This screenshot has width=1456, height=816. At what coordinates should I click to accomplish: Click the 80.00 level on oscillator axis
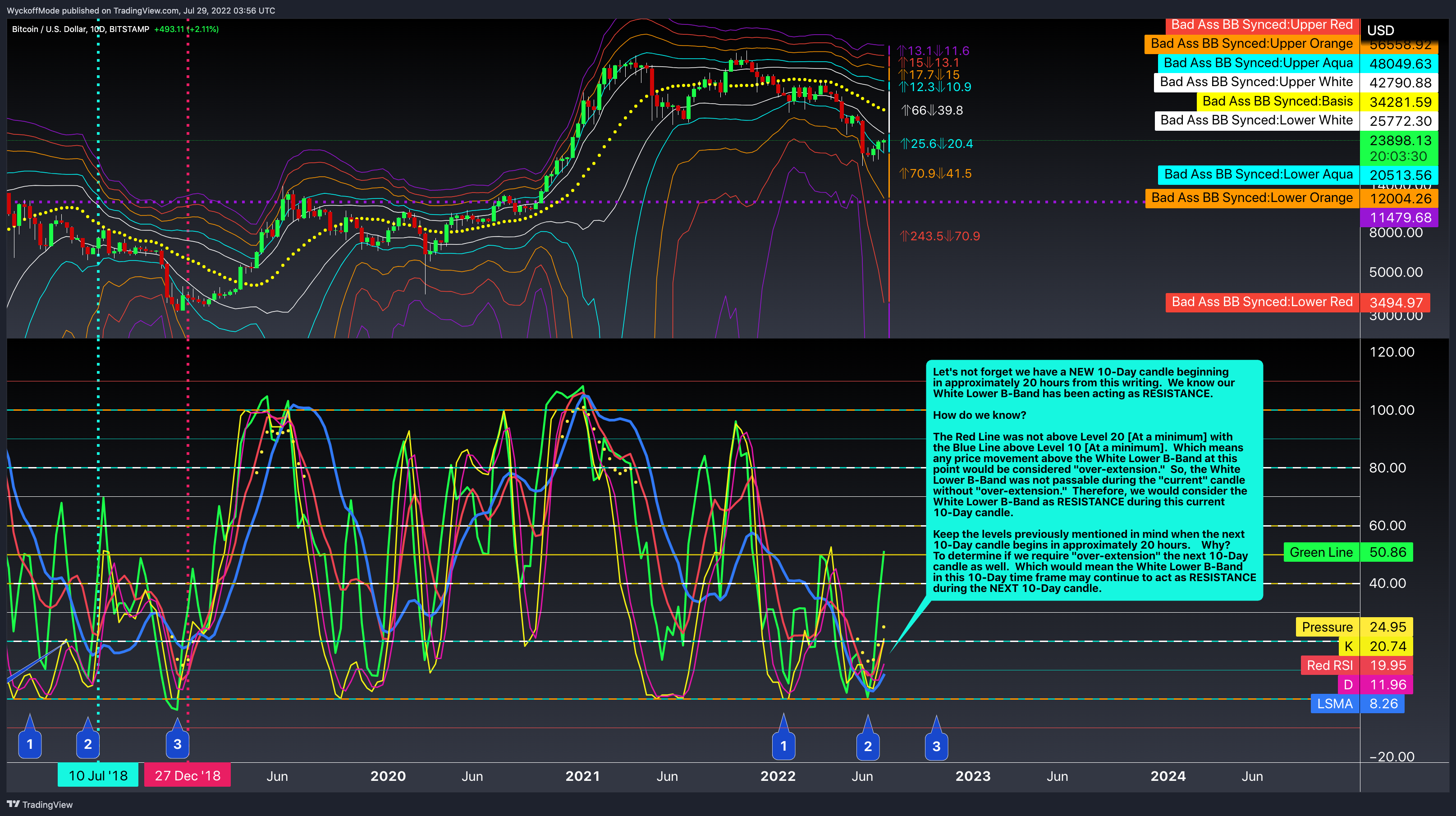coord(1387,468)
